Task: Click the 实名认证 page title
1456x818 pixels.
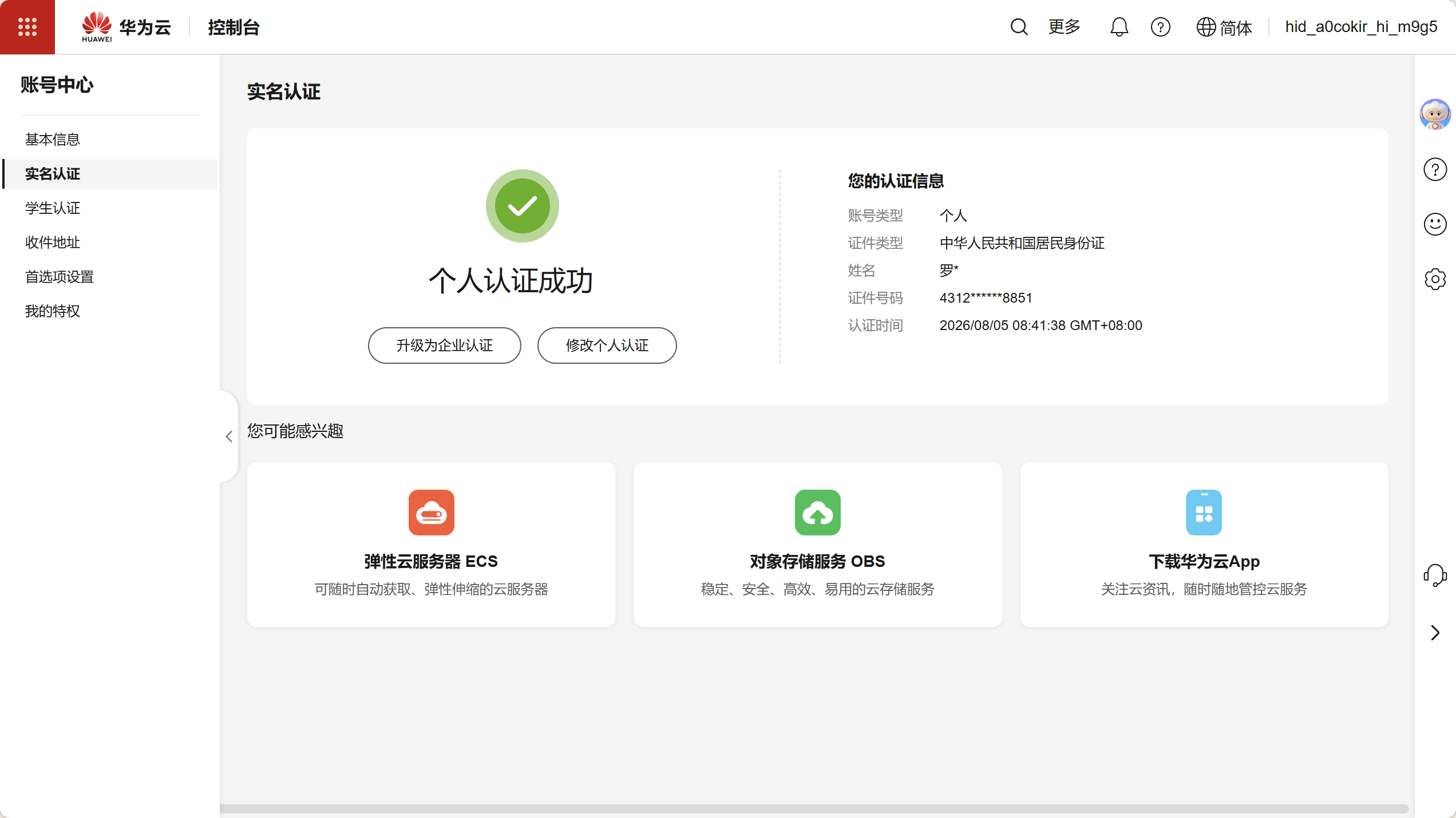Action: (x=284, y=92)
